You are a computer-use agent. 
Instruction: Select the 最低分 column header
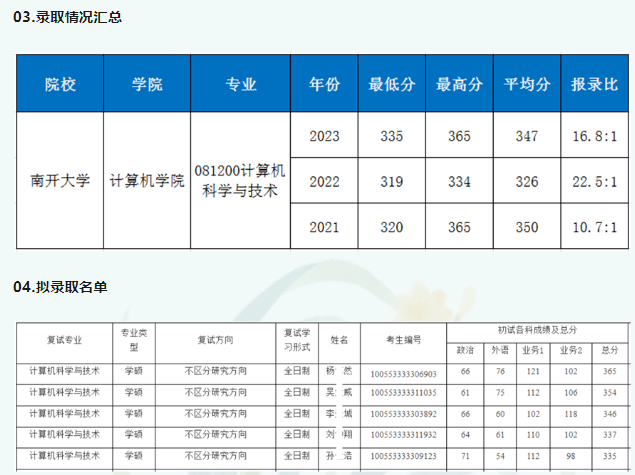pos(392,84)
